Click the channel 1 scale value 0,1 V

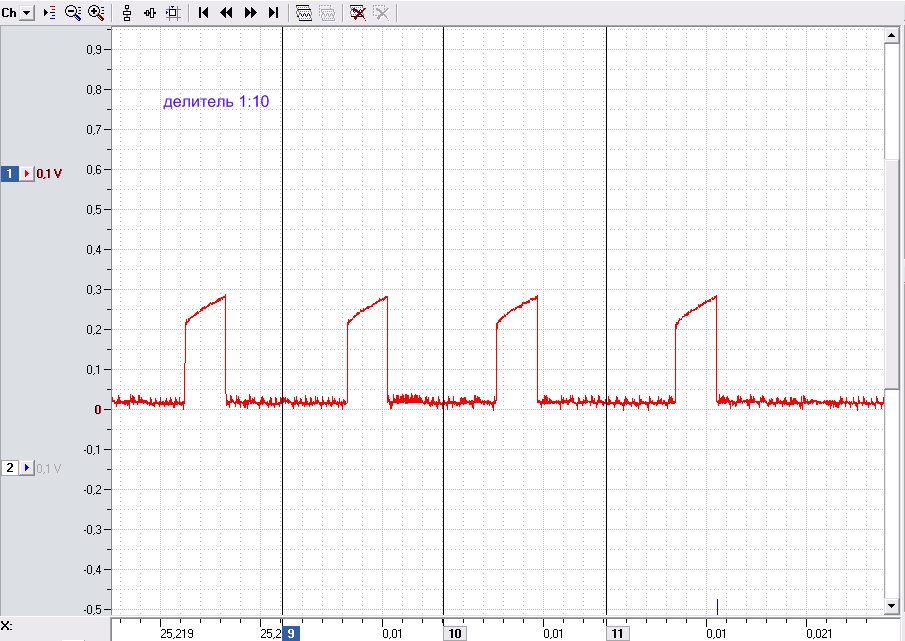pos(49,173)
